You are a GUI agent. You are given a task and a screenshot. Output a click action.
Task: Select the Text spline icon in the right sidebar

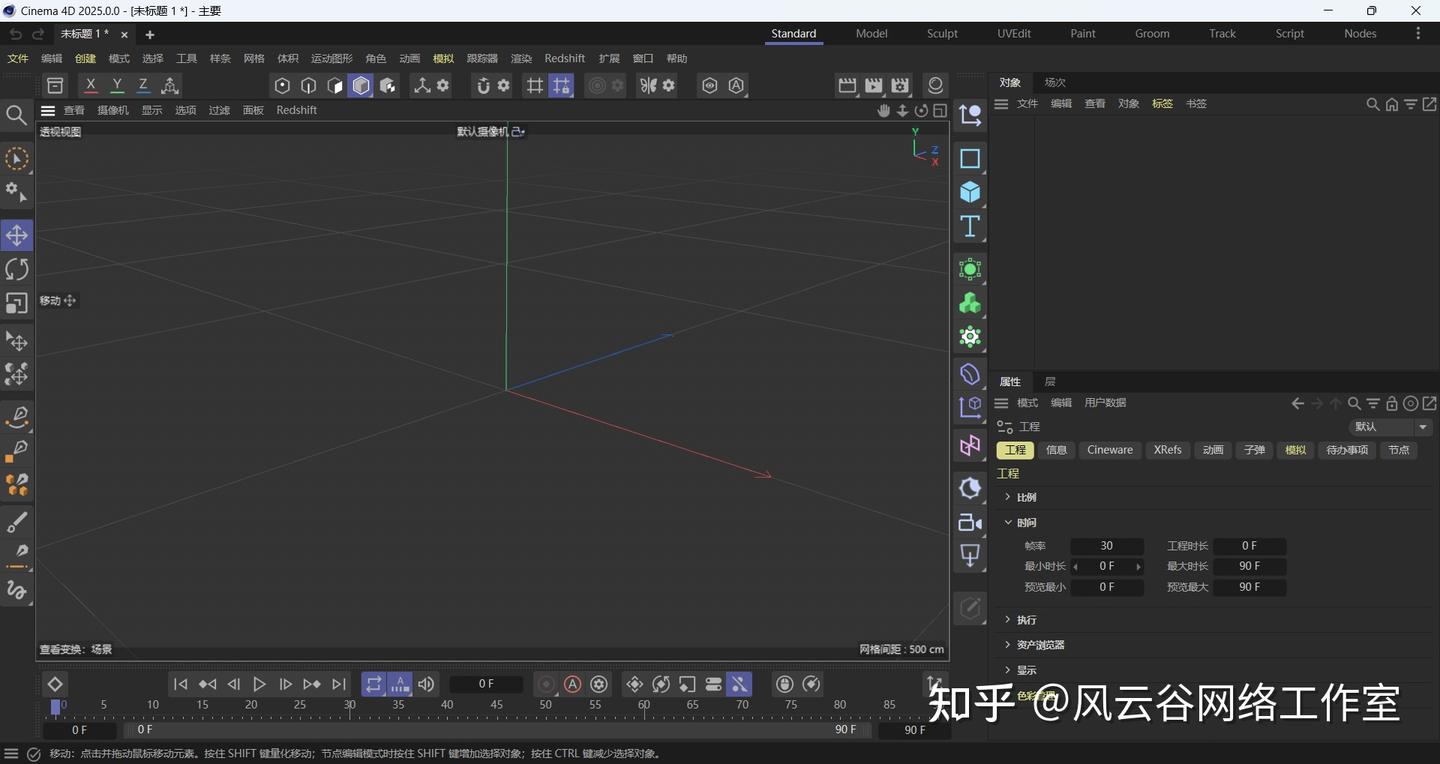(x=969, y=226)
